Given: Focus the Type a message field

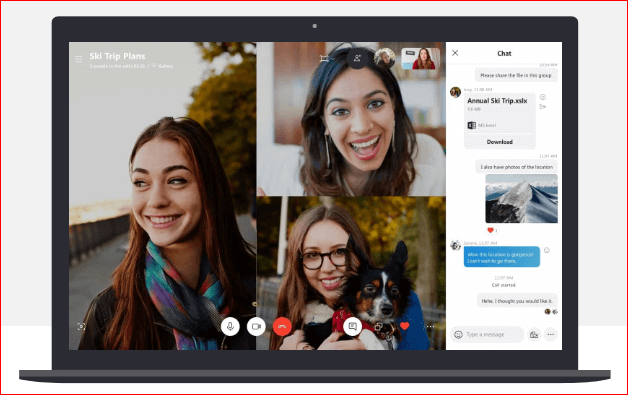Looking at the screenshot, I should [488, 335].
